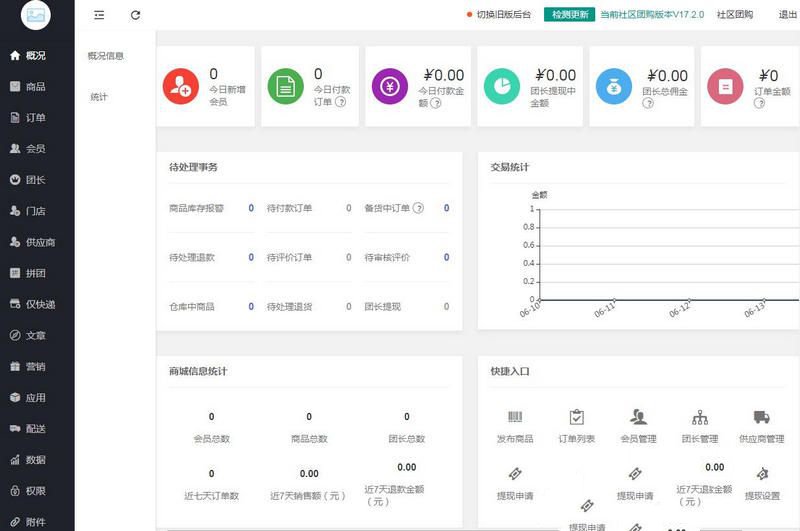
Task: Click the pink 订单金额 icon
Action: click(x=725, y=86)
